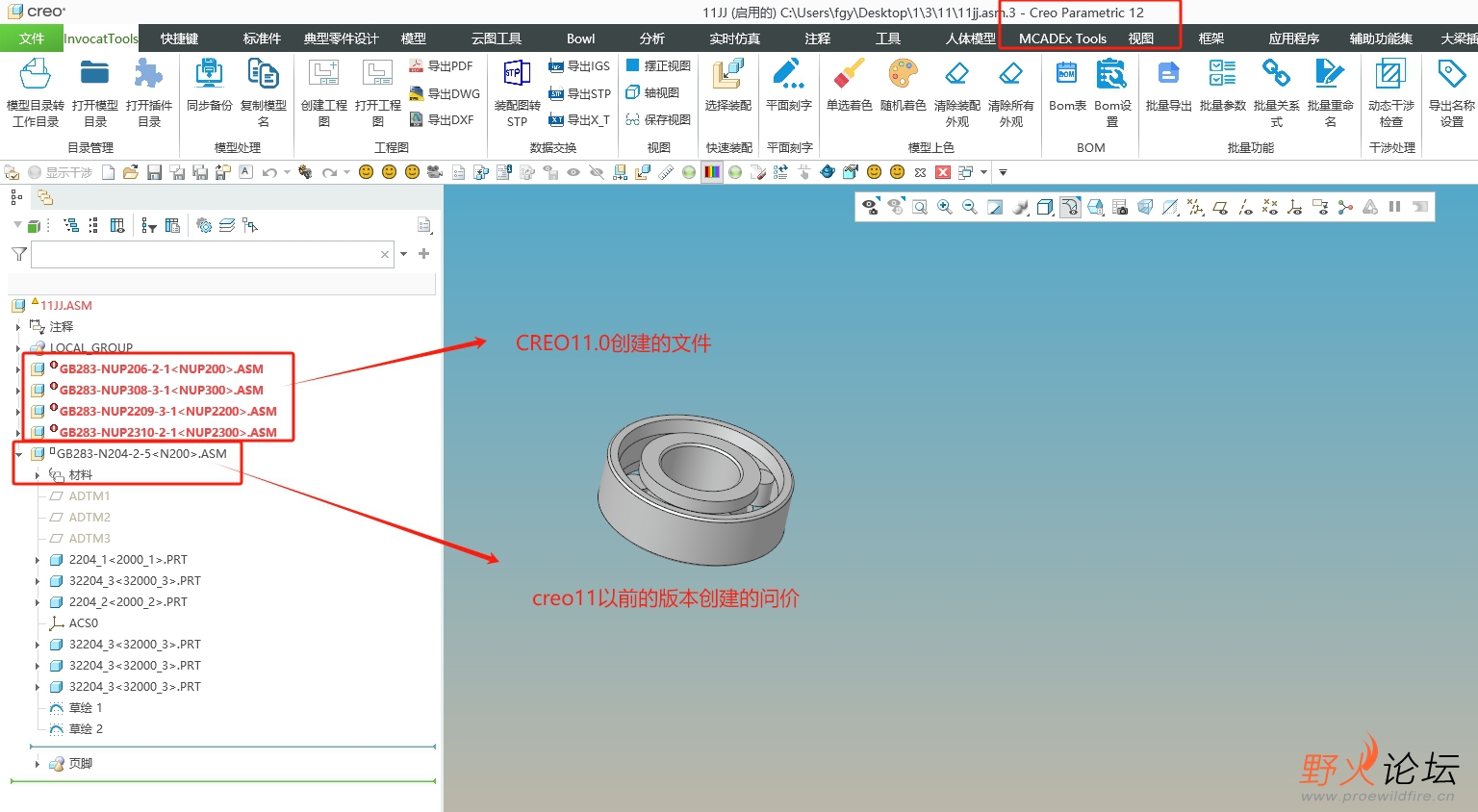This screenshot has width=1478, height=812.
Task: Toggle plane display in graphics toolbar
Action: [1220, 207]
